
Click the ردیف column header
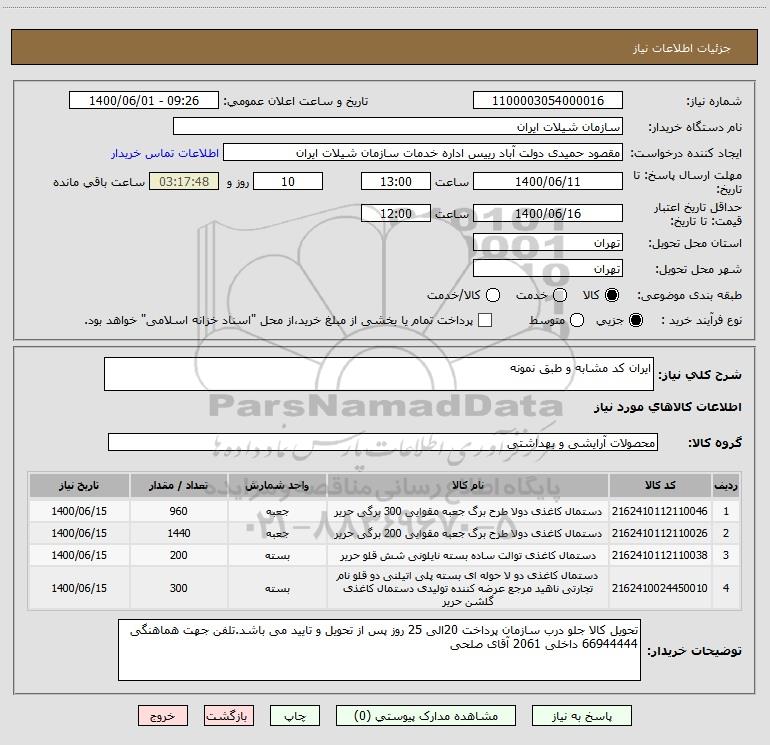[726, 485]
